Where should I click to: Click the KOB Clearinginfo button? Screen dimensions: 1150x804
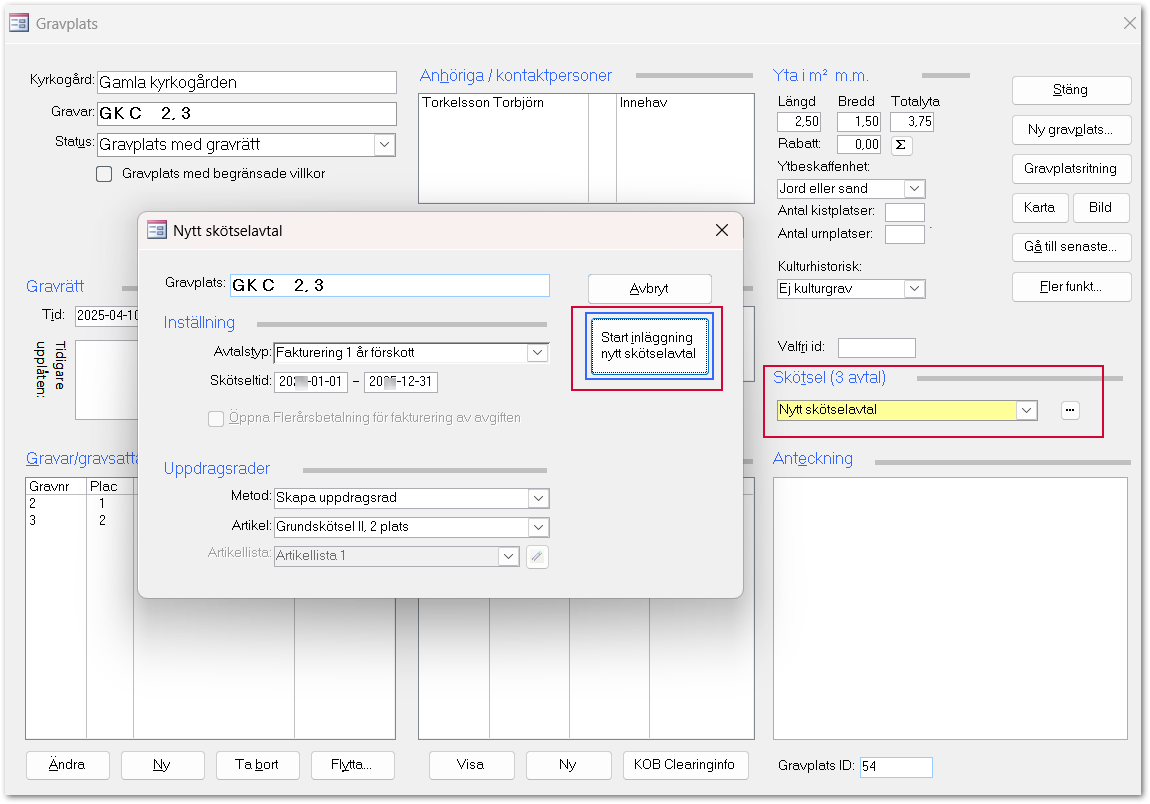(684, 765)
